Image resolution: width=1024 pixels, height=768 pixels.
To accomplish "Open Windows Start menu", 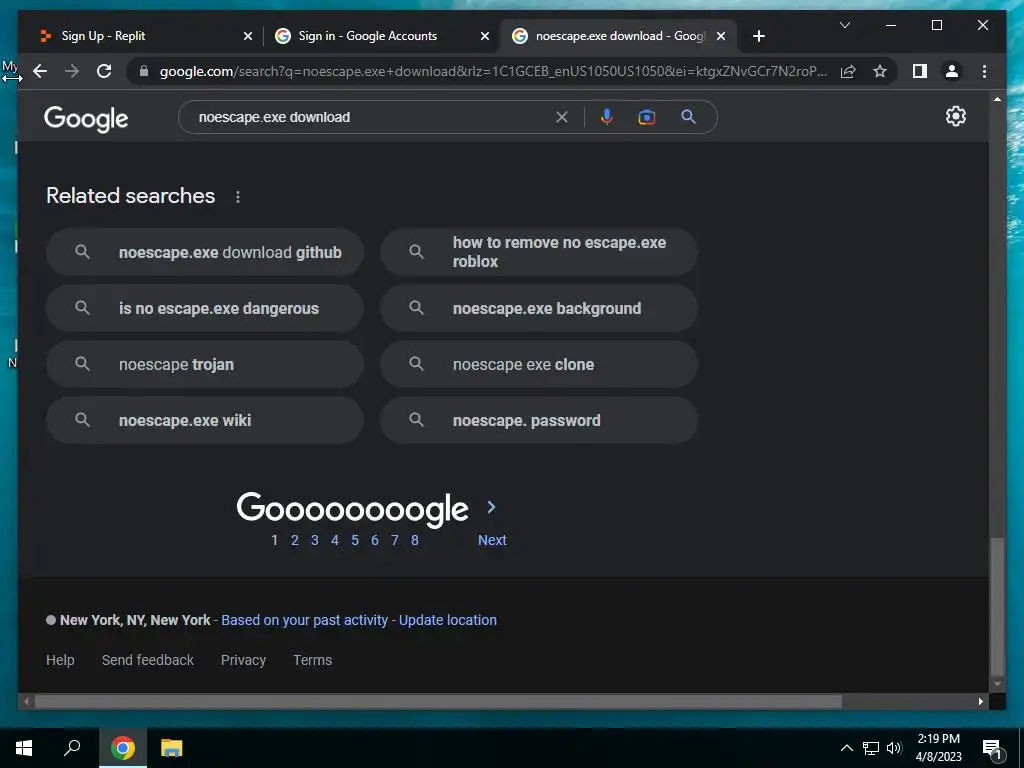I will (24, 748).
